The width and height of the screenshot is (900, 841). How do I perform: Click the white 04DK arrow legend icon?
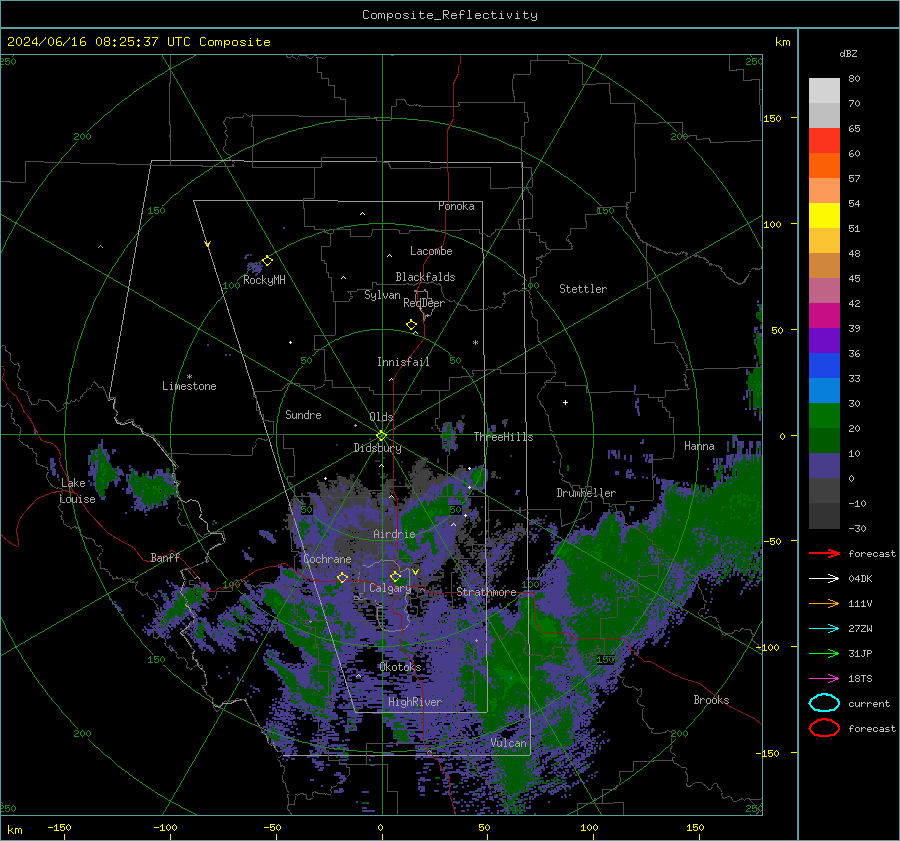(x=824, y=579)
